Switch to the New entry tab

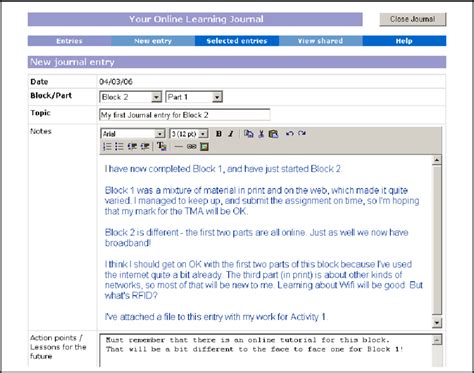point(153,41)
